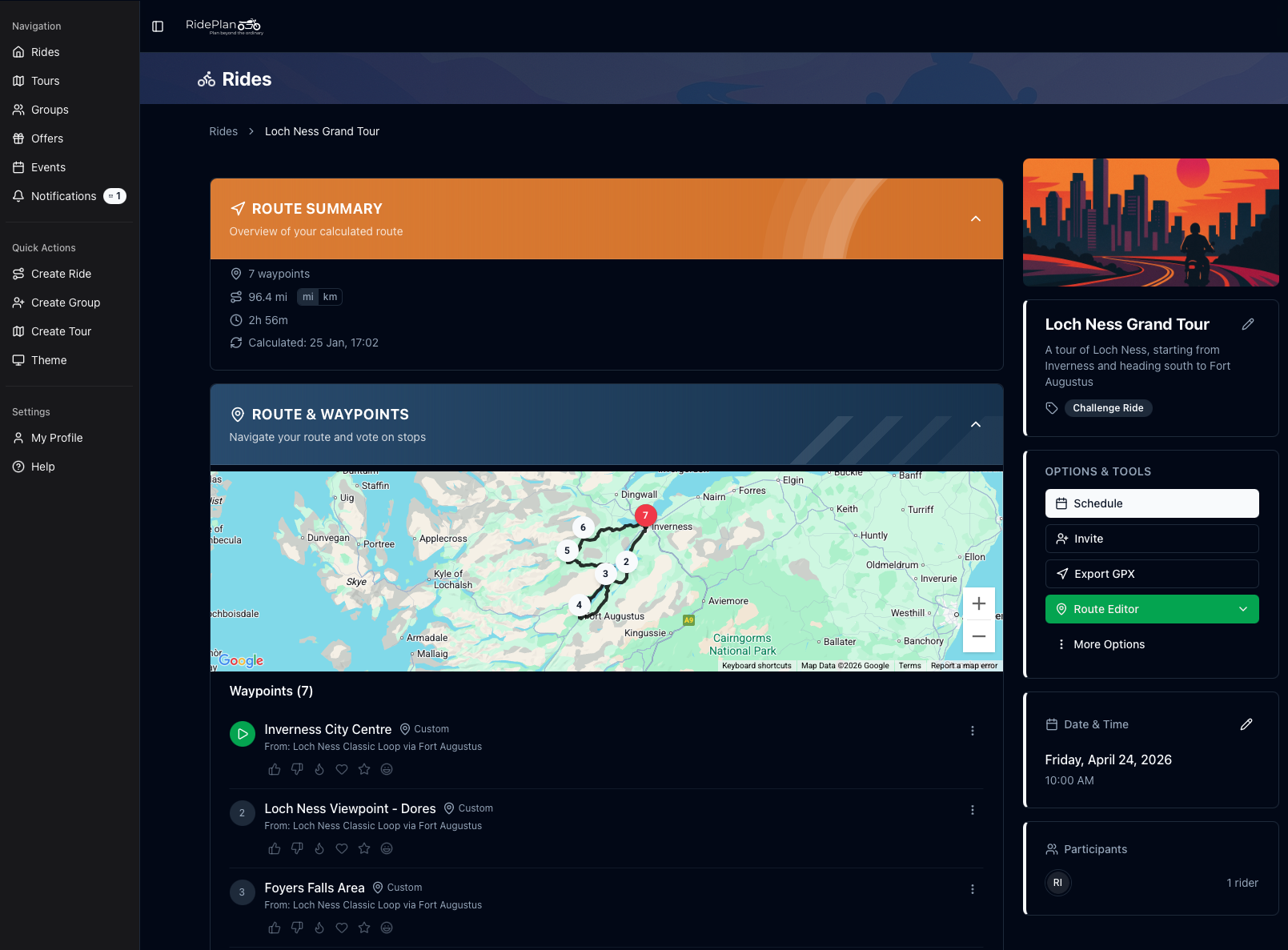Viewport: 1288px width, 950px height.
Task: Switch distance units to km
Action: (330, 297)
